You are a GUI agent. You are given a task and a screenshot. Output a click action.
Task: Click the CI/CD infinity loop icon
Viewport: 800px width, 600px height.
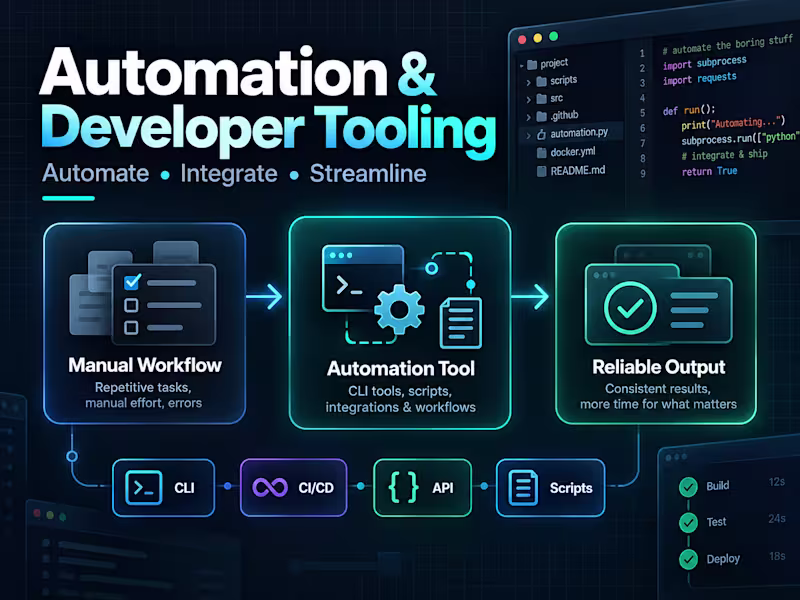270,488
